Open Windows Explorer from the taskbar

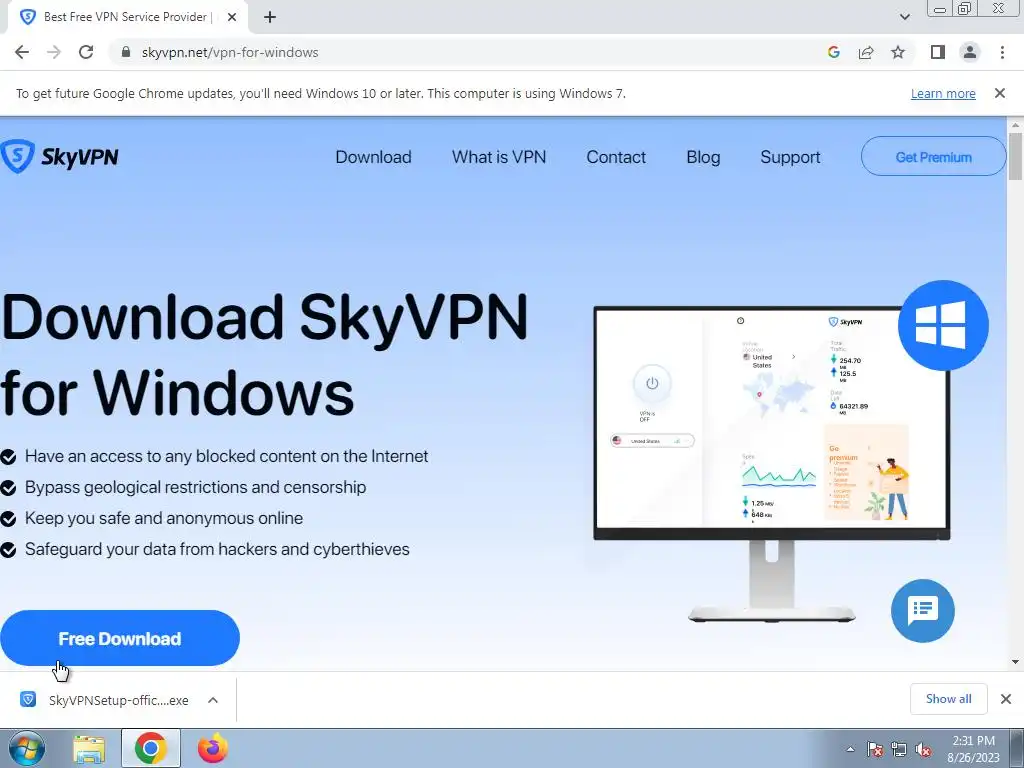point(89,749)
